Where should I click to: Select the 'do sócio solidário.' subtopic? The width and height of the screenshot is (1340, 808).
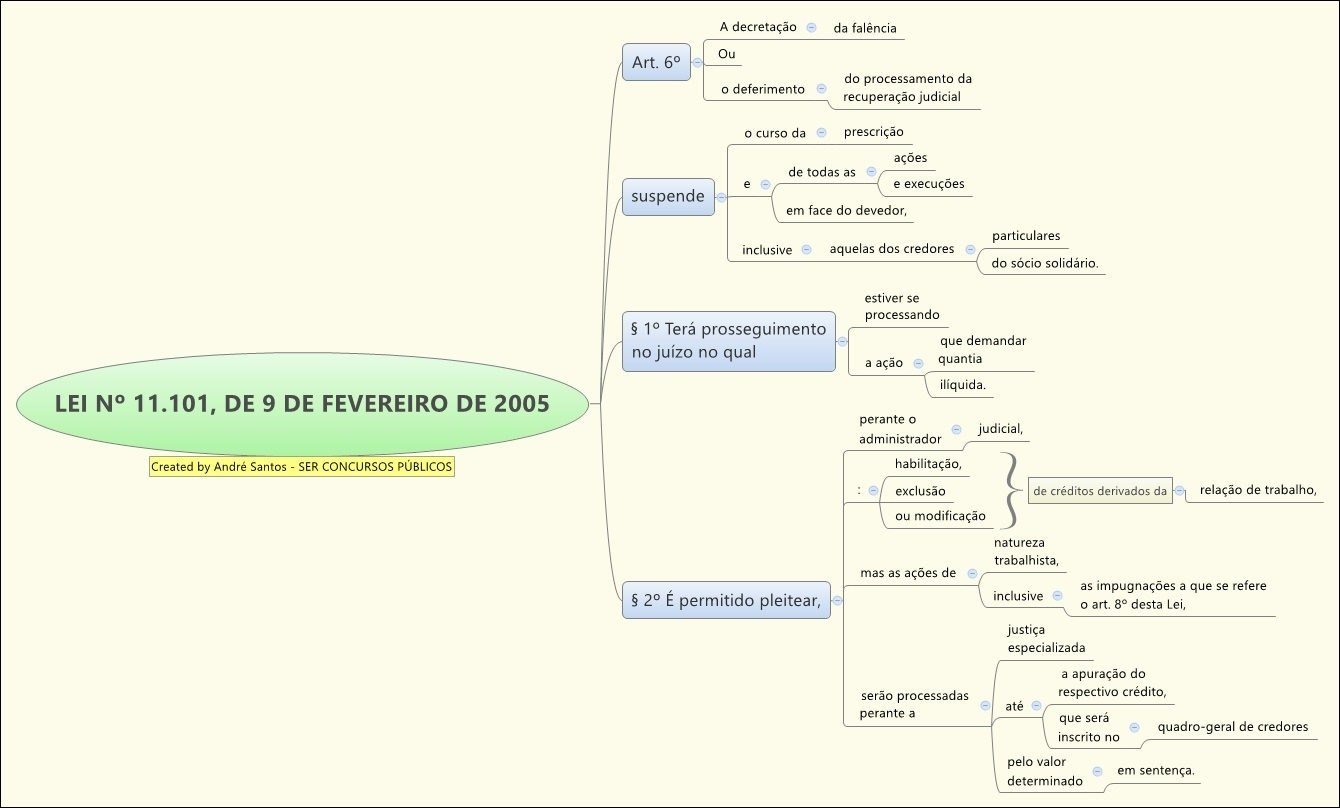click(x=1044, y=263)
